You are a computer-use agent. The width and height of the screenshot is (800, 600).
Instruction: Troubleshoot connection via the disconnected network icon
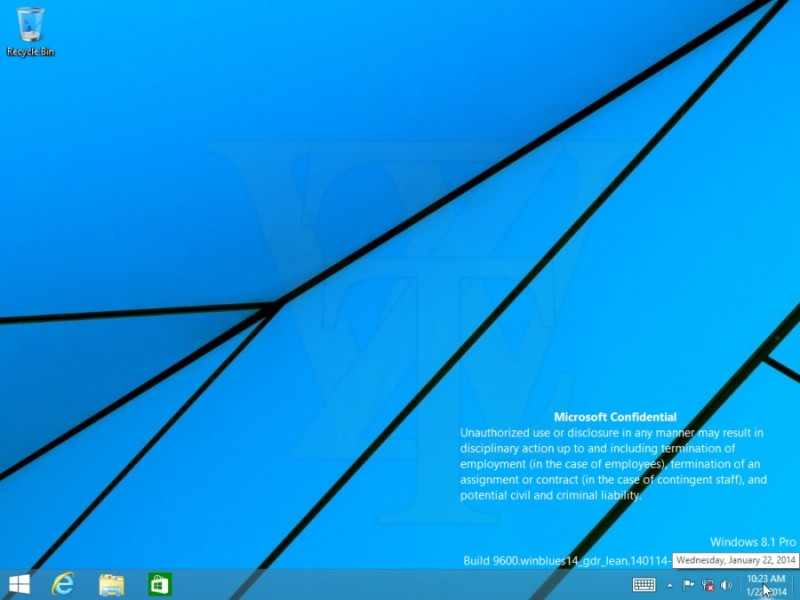tap(707, 584)
